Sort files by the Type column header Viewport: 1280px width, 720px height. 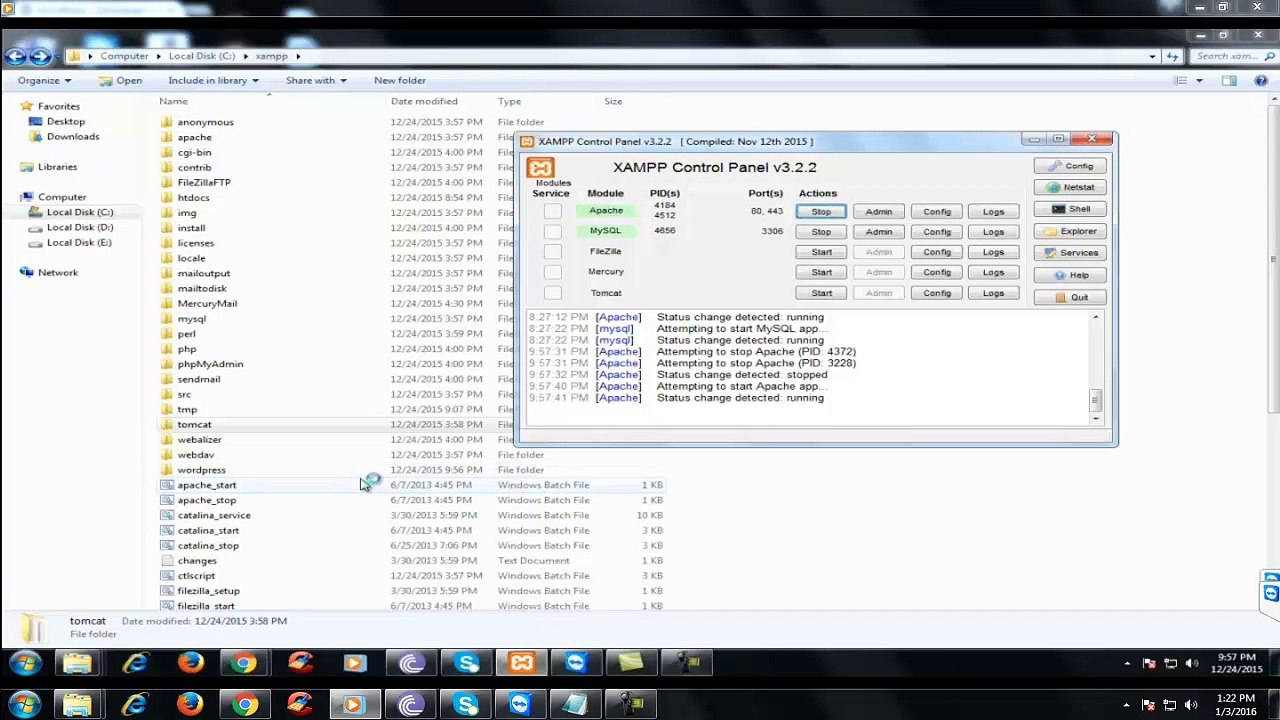509,101
